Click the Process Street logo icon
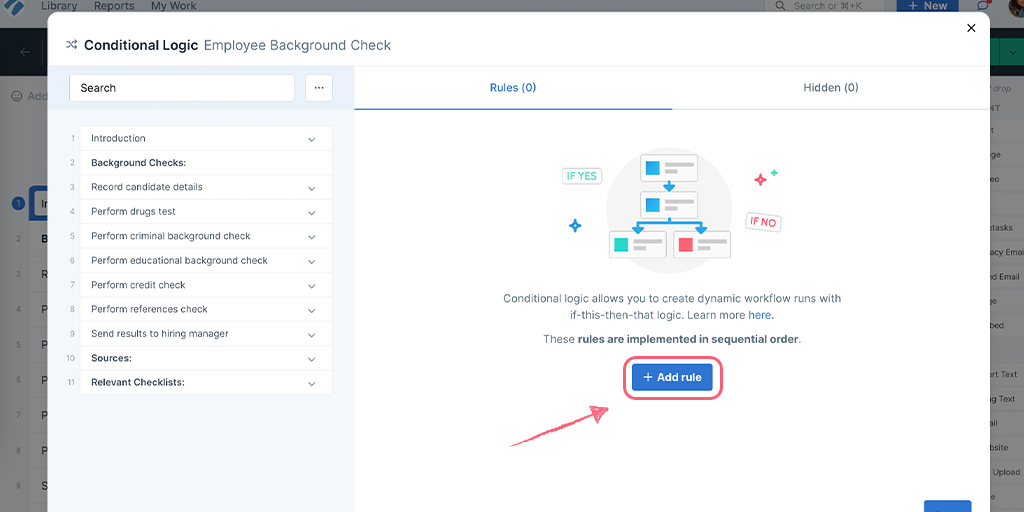 click(14, 7)
